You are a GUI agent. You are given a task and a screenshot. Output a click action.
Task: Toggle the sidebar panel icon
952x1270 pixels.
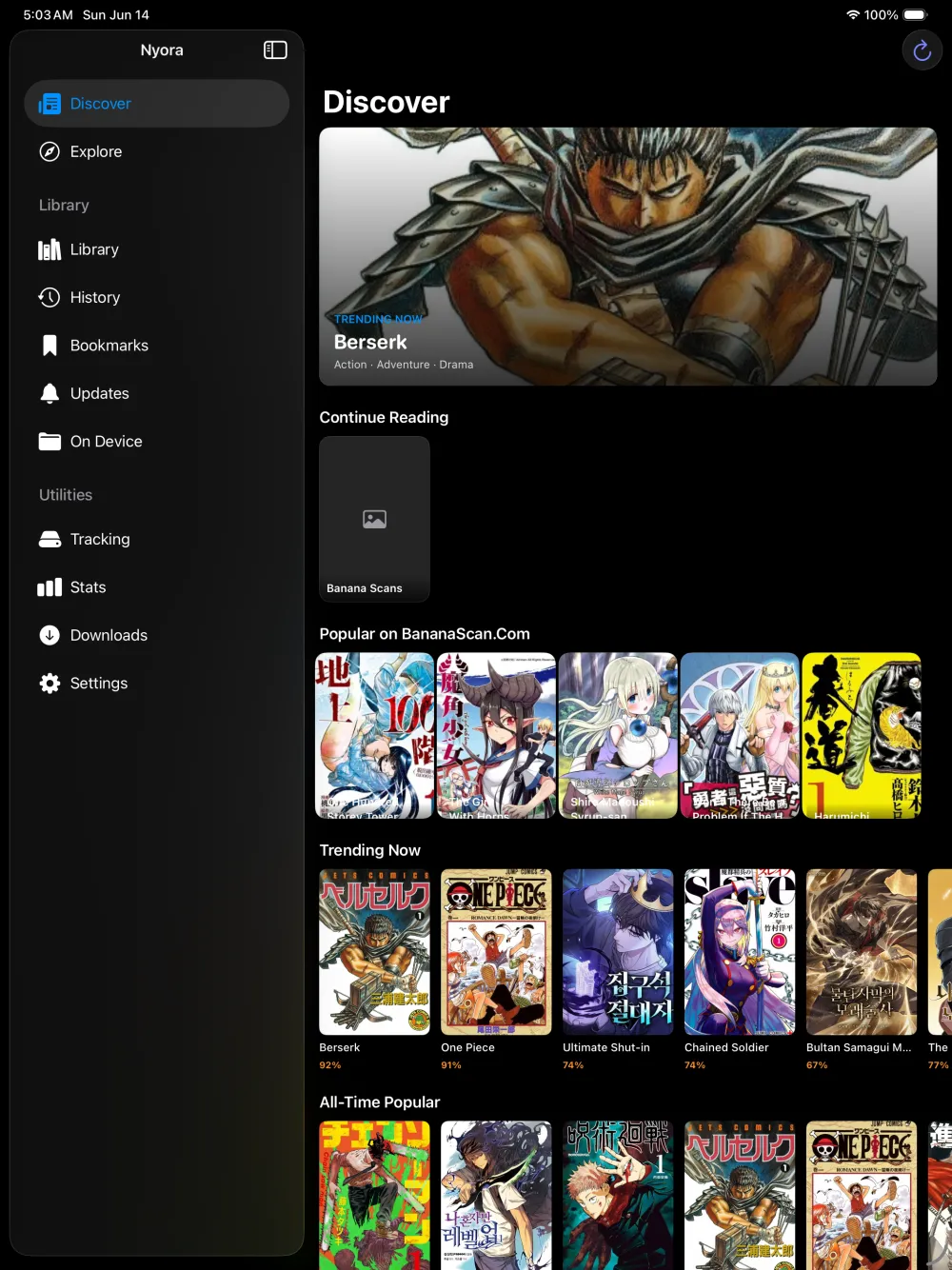pyautogui.click(x=275, y=50)
